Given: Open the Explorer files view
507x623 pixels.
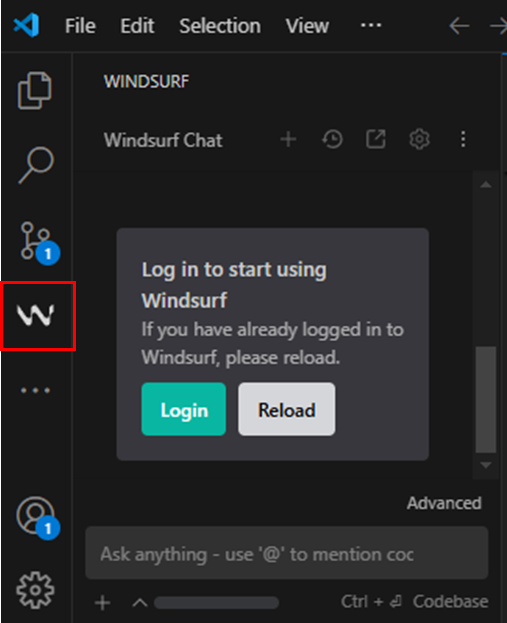Looking at the screenshot, I should tap(35, 91).
